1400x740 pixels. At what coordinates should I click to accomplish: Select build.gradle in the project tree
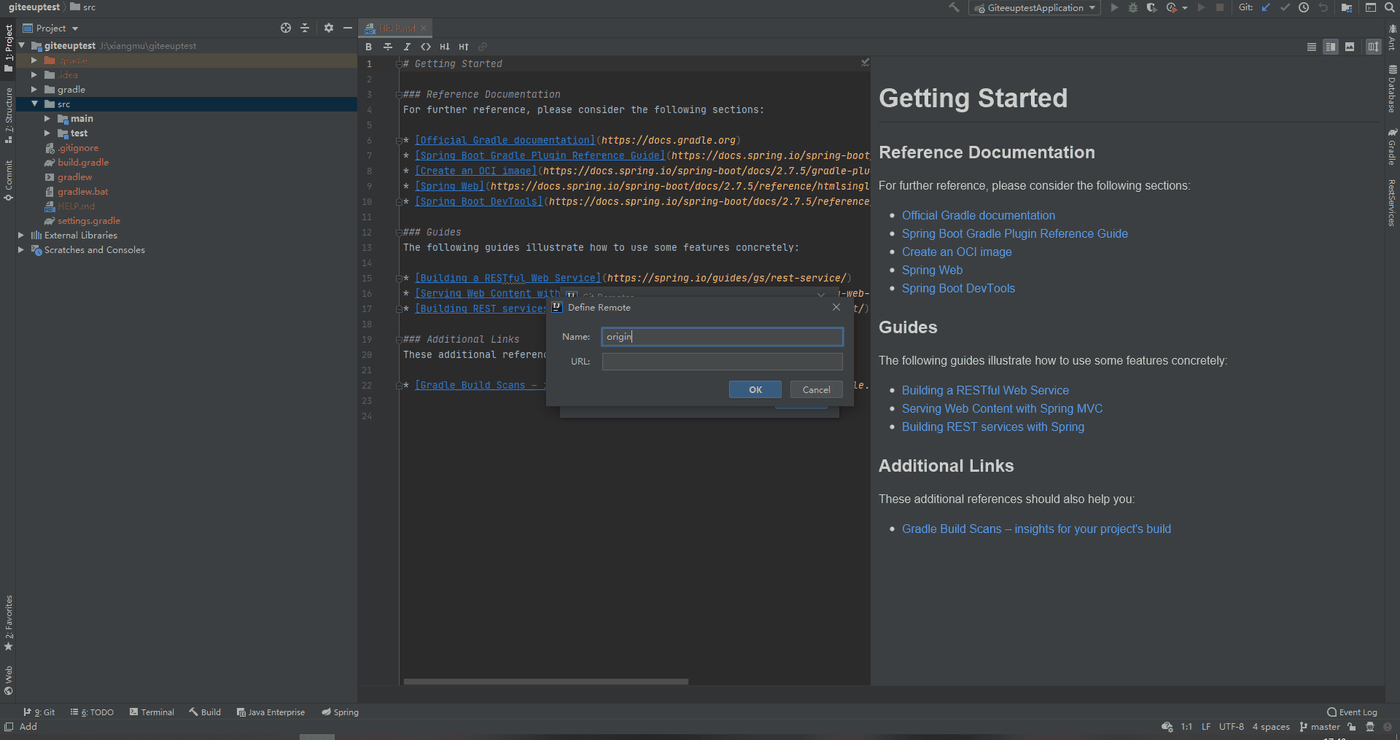pos(83,162)
